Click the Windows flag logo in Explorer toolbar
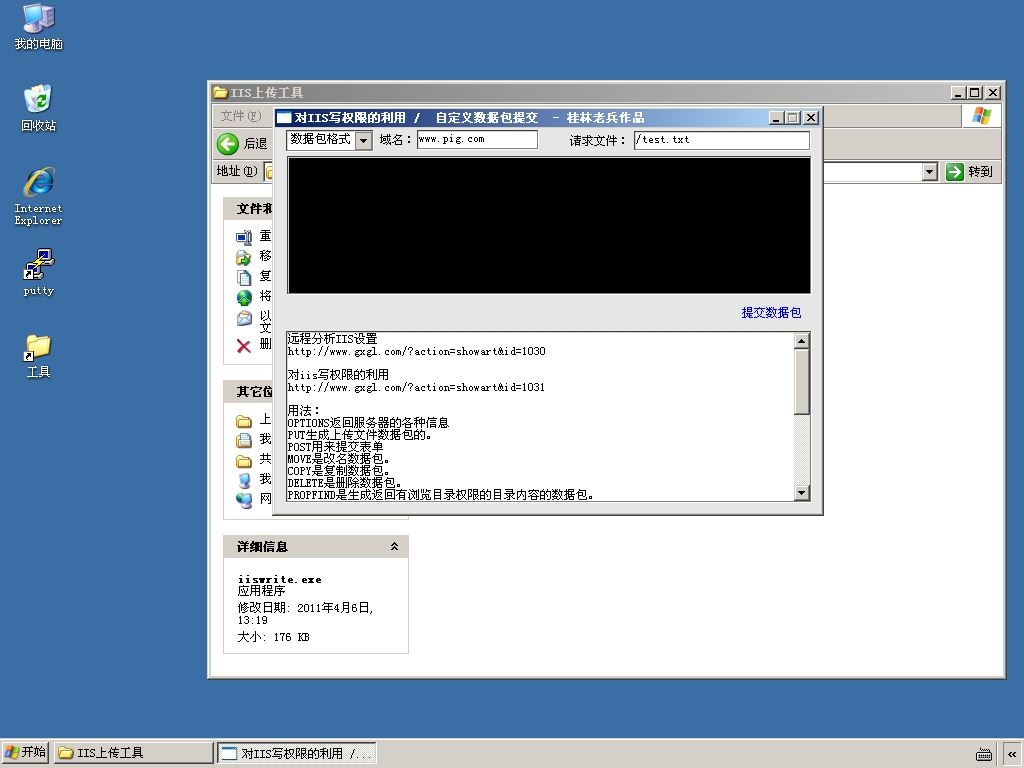The image size is (1024, 768). [x=982, y=116]
